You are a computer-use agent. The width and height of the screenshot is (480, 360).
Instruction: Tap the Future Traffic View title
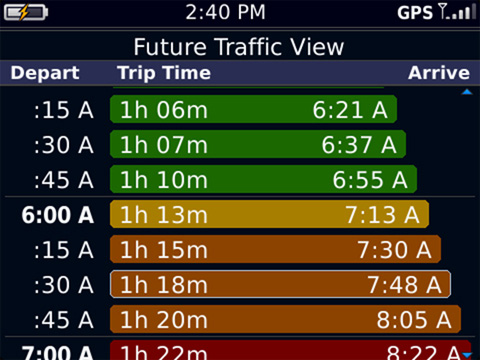239,47
